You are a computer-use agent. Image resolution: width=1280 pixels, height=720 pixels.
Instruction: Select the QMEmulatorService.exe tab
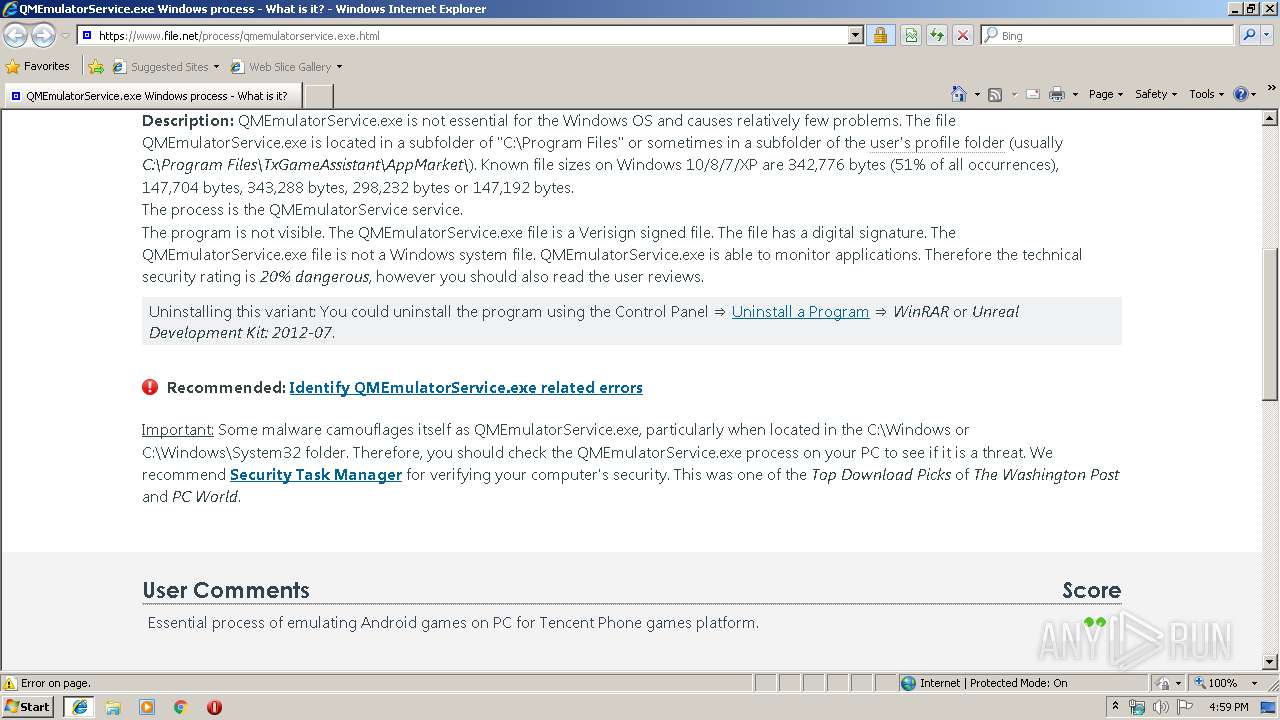click(151, 96)
